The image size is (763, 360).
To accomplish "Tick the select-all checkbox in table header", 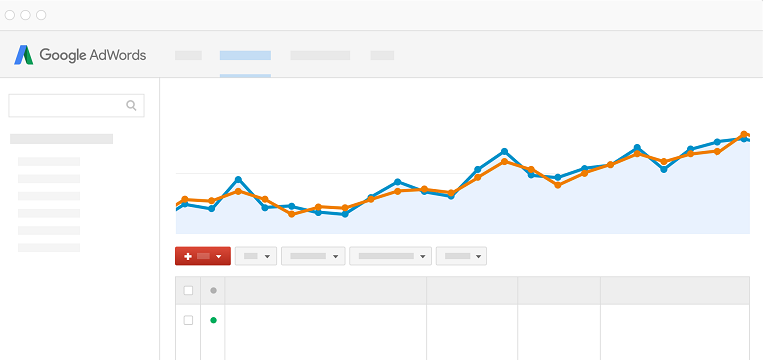I will coord(188,290).
